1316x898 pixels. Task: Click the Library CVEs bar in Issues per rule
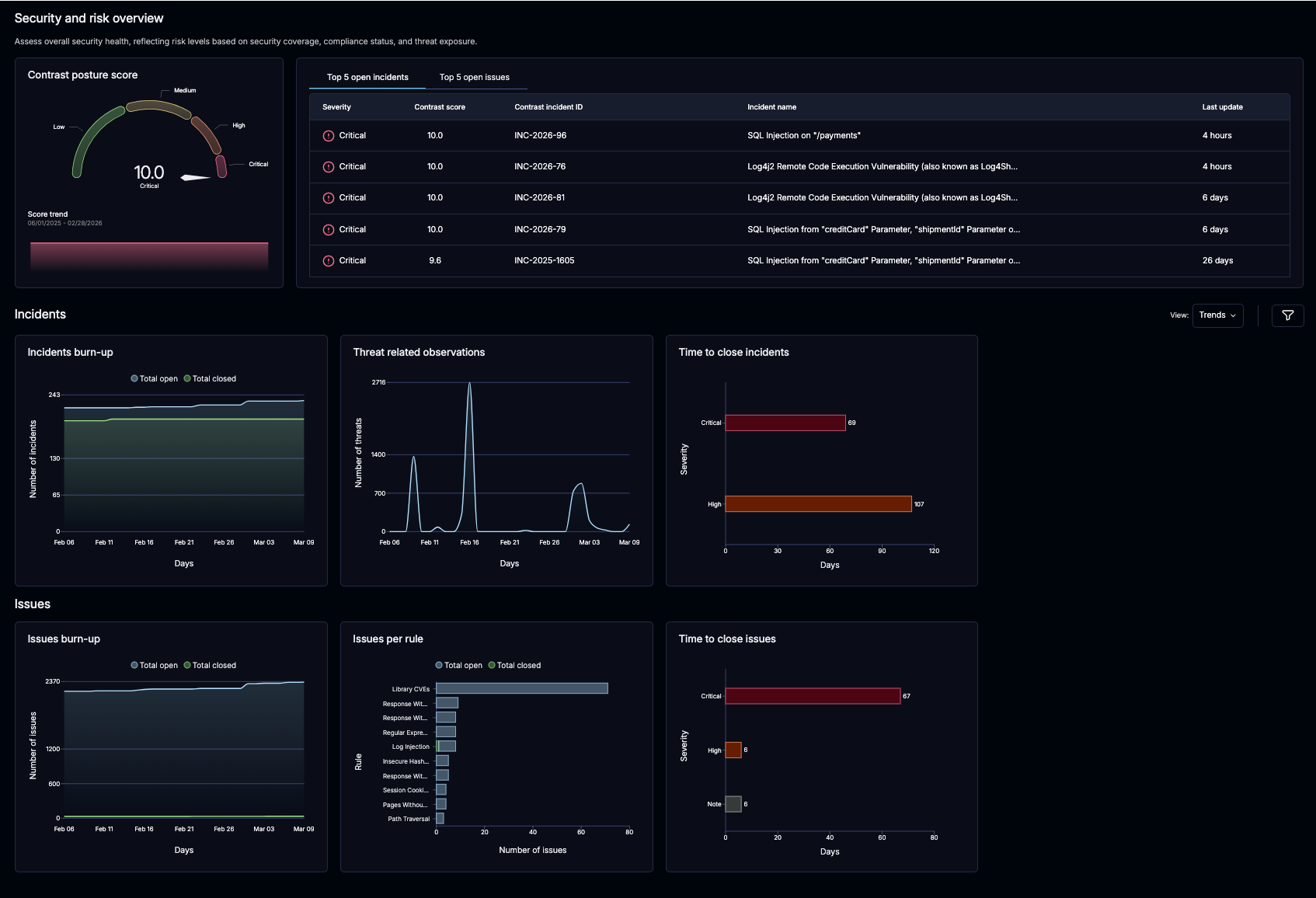[520, 688]
